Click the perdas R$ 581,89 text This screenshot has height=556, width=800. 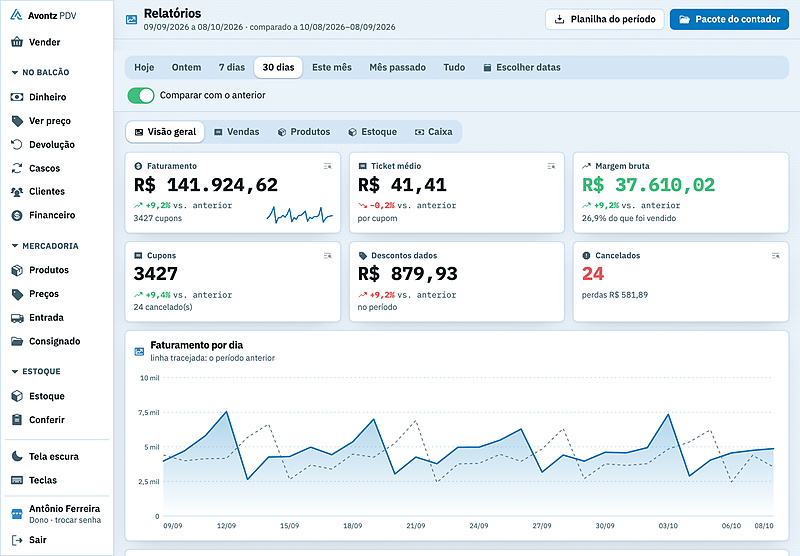pos(615,295)
